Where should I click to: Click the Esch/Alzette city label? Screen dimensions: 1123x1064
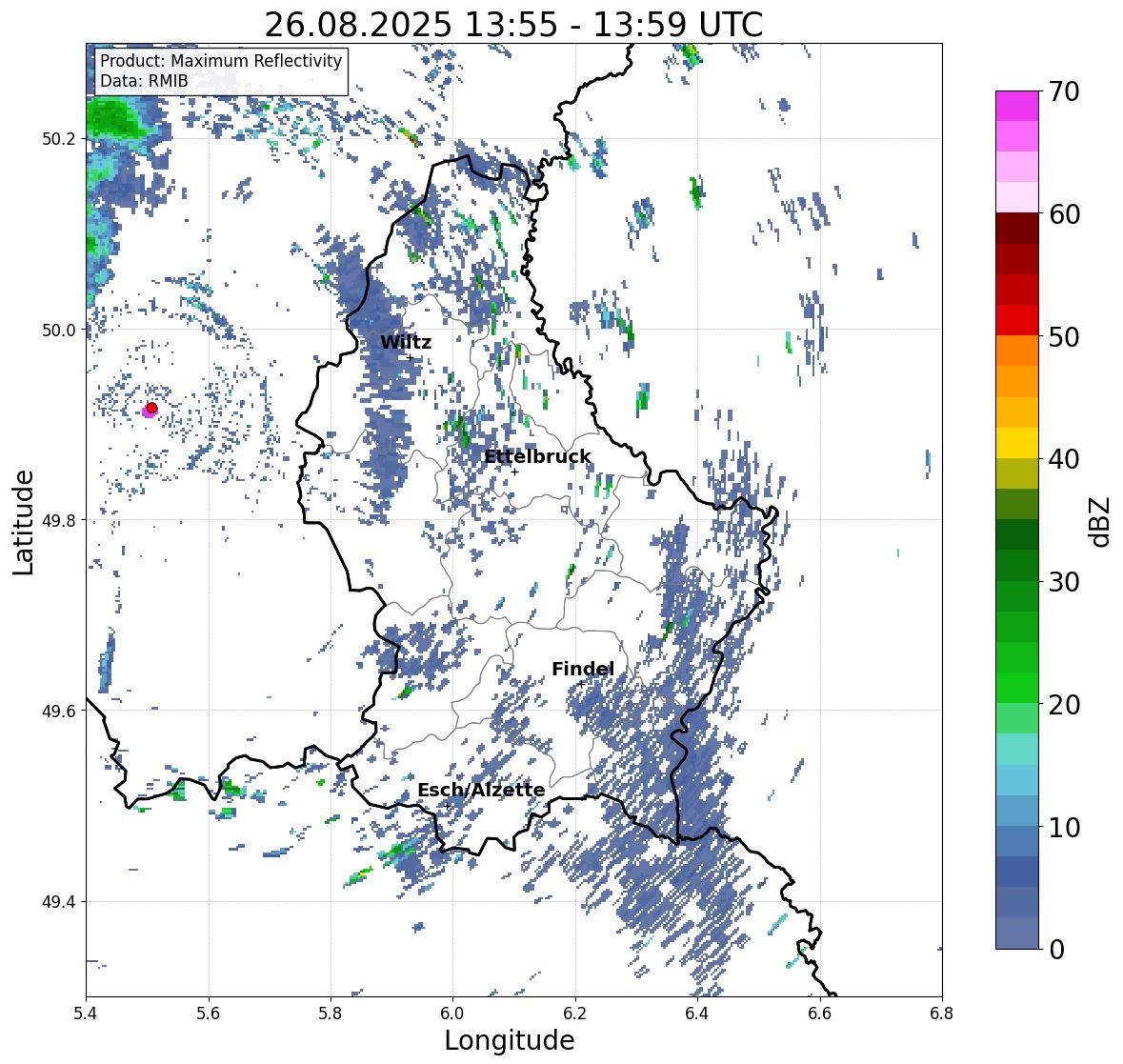481,790
